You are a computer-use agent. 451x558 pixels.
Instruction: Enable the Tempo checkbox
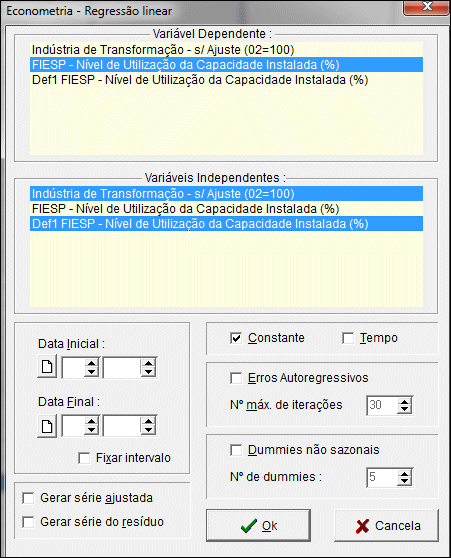click(x=348, y=338)
